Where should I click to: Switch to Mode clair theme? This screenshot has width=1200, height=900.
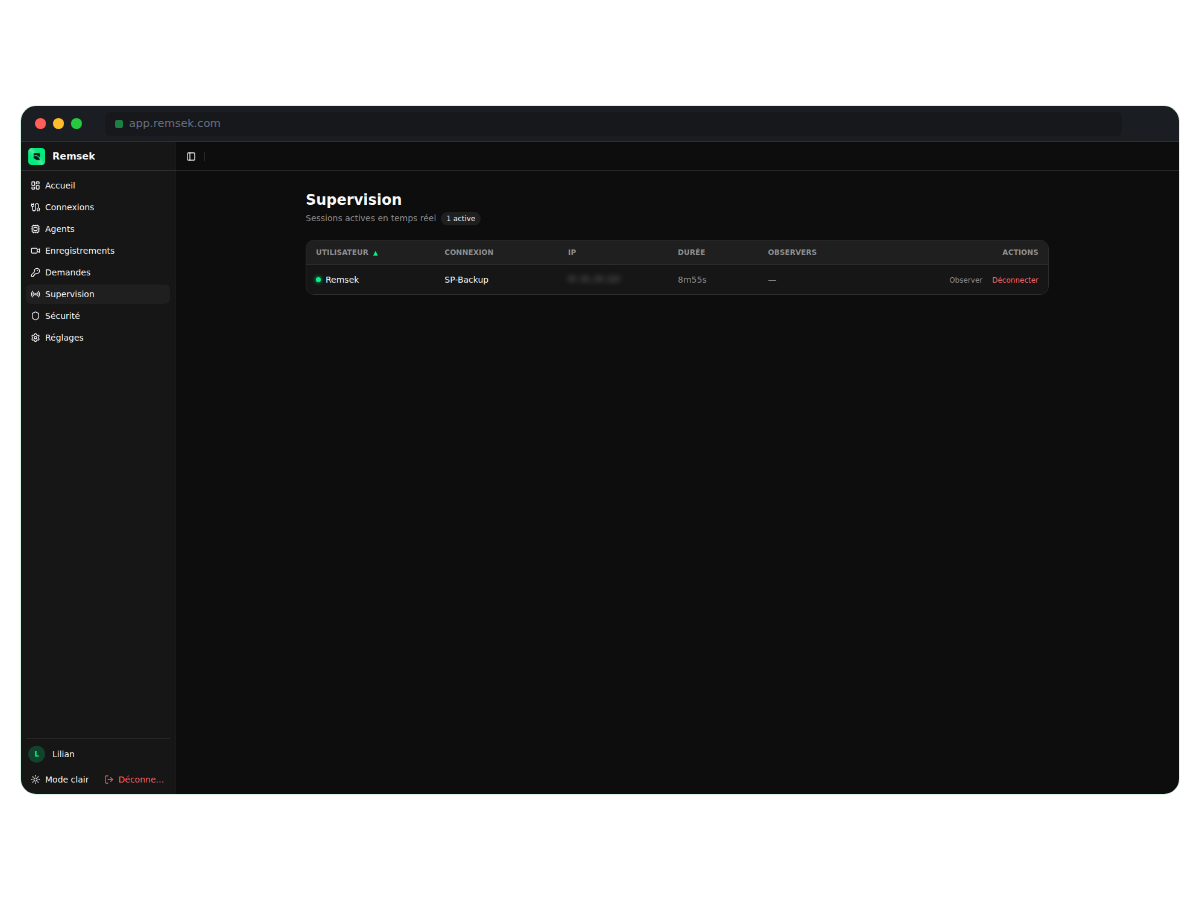[60, 780]
